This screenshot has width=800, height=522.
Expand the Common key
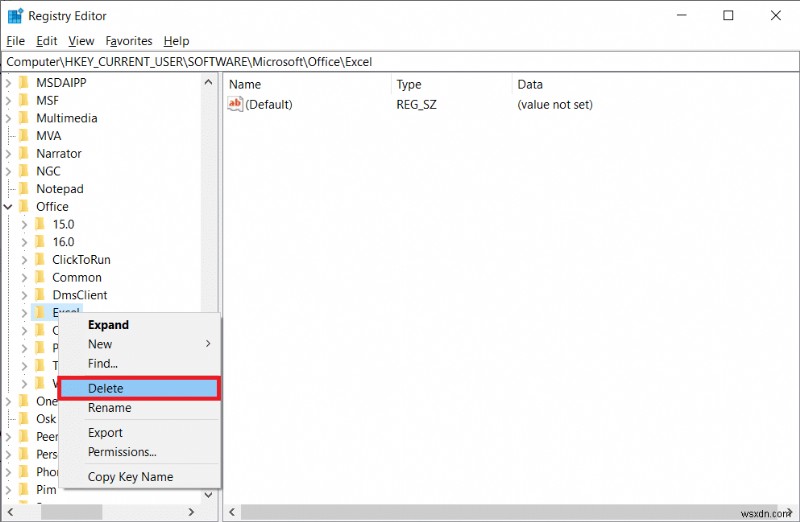[24, 278]
